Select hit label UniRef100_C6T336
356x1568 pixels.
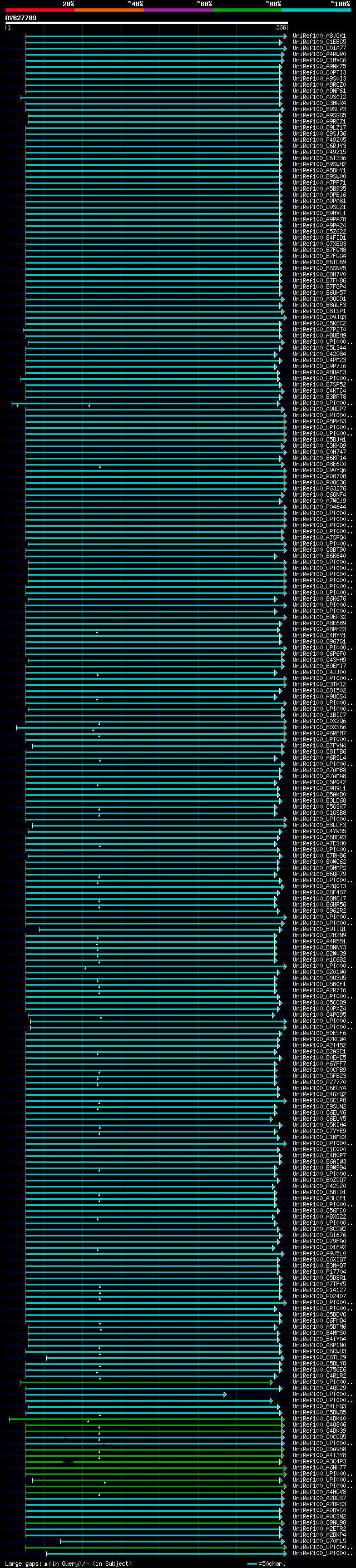pyautogui.click(x=319, y=159)
